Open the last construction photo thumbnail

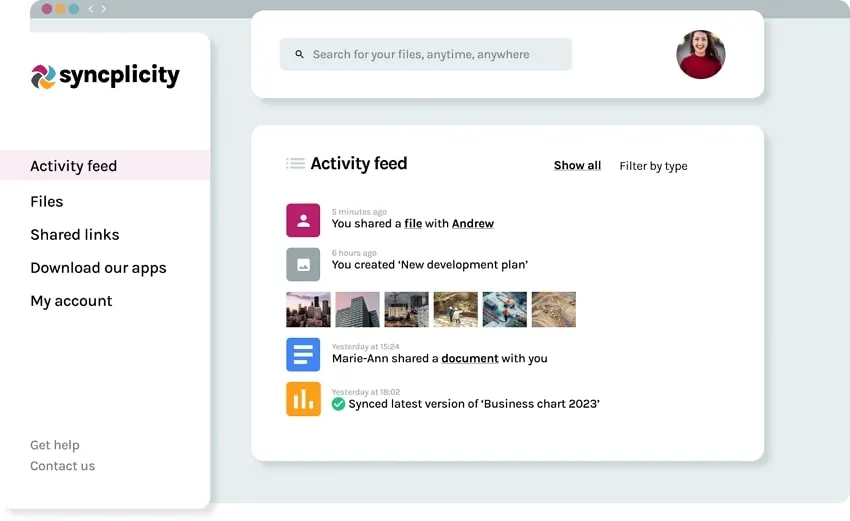tap(553, 309)
